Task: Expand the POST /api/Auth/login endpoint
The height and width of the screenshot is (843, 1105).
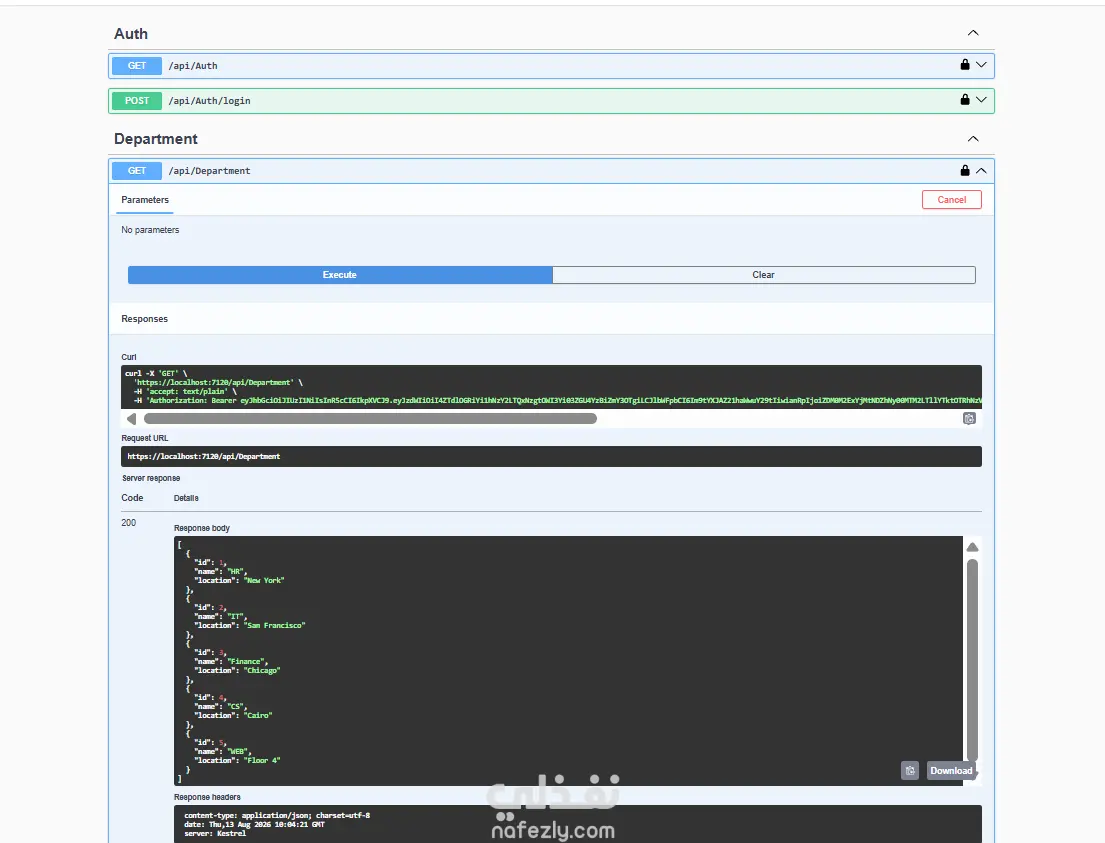Action: [981, 99]
